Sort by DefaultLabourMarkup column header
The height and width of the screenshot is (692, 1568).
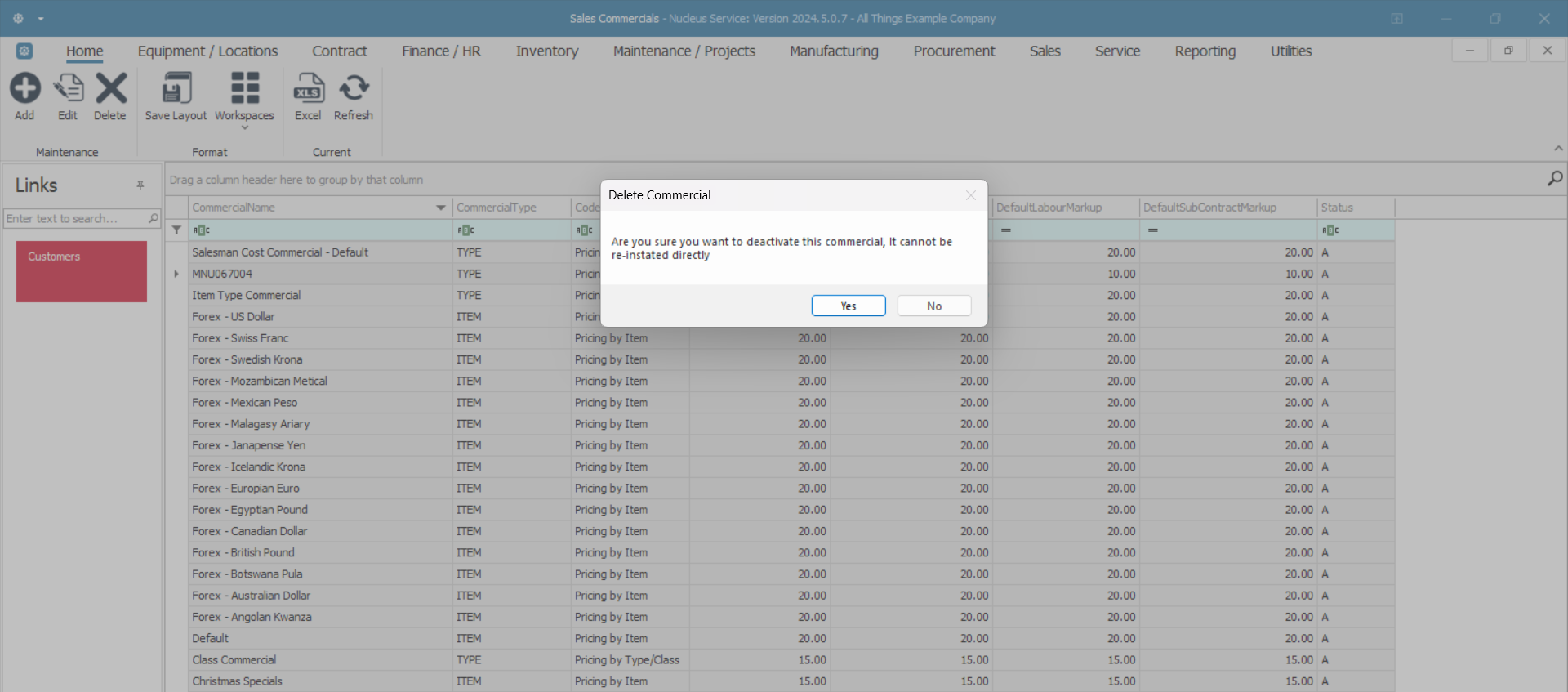coord(1066,208)
